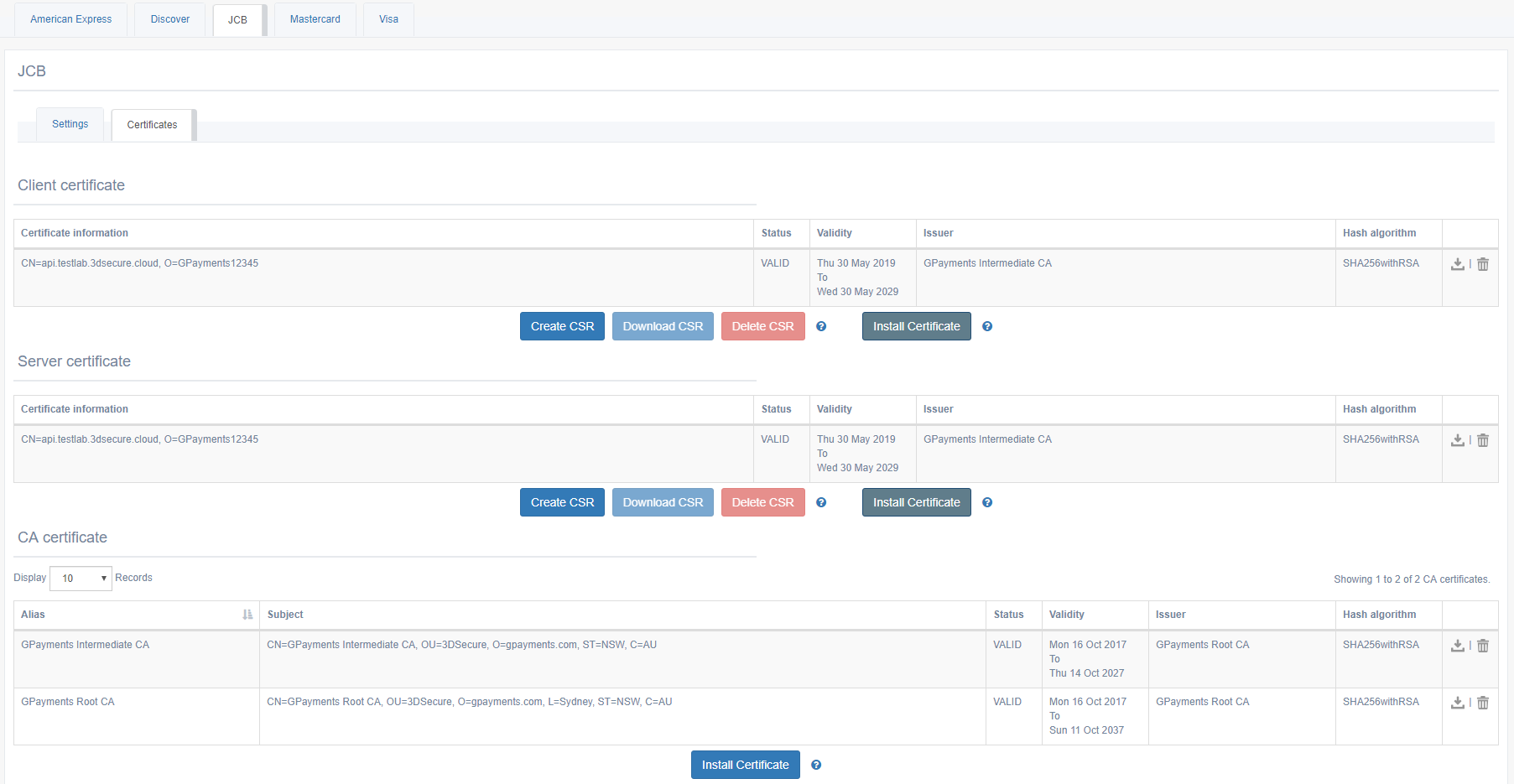Switch to the Mastercard tab
The height and width of the screenshot is (784, 1514).
pos(315,19)
